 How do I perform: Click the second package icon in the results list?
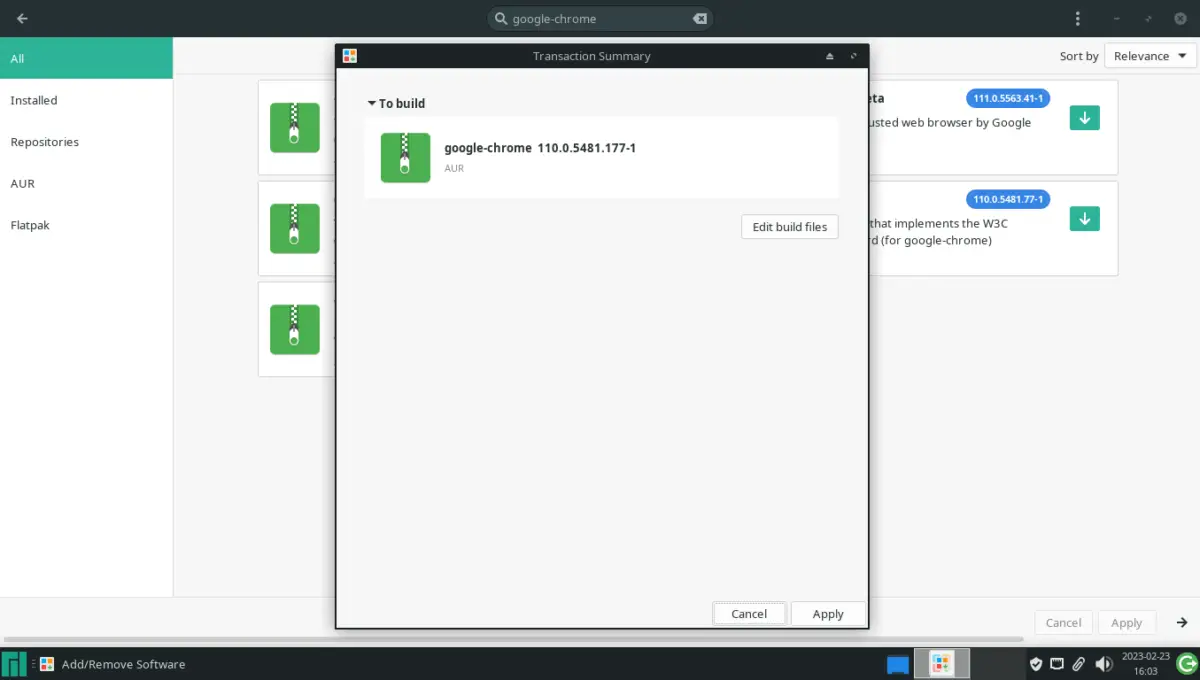click(x=294, y=228)
